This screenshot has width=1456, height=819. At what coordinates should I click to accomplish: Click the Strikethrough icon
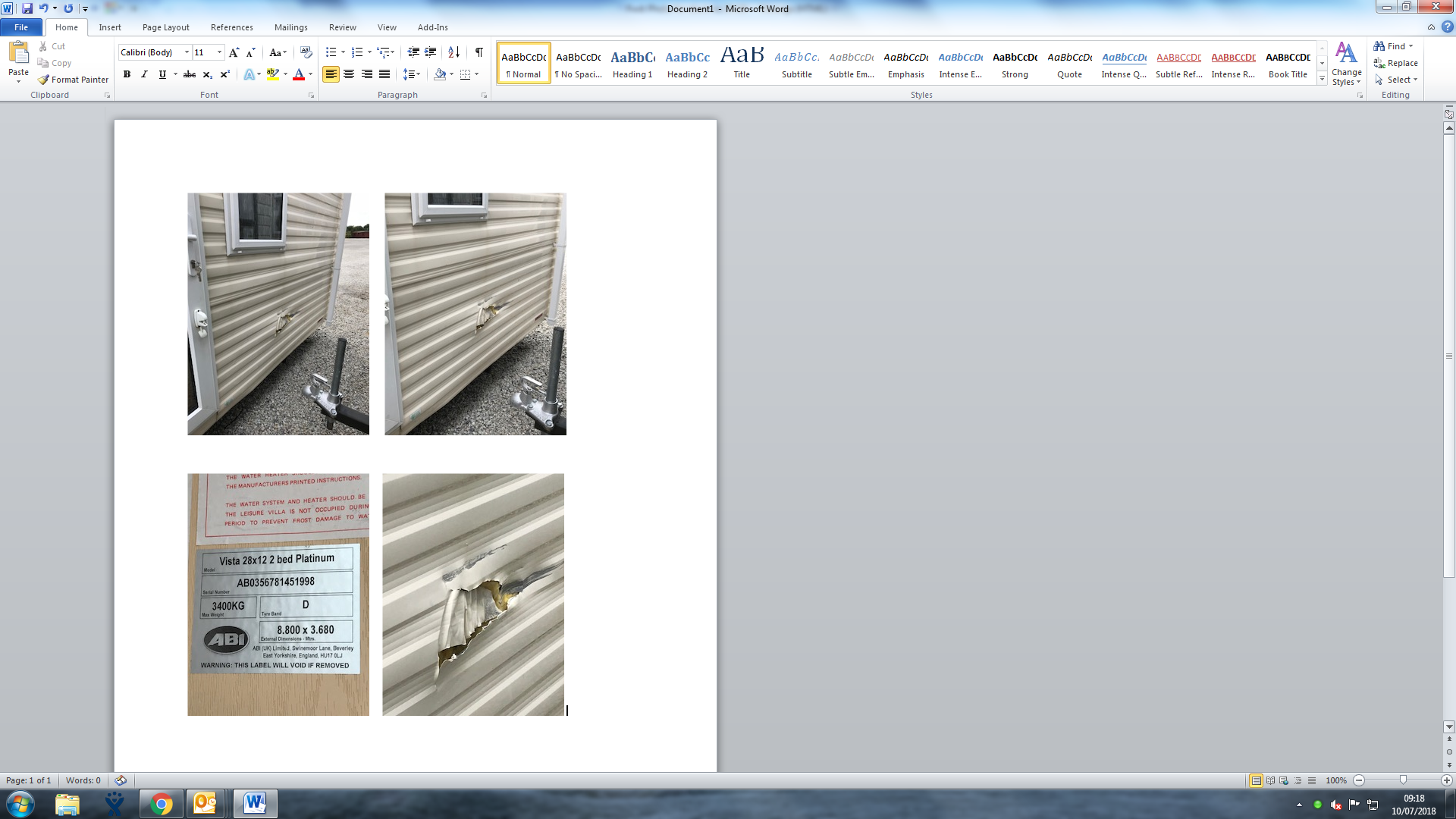[190, 74]
